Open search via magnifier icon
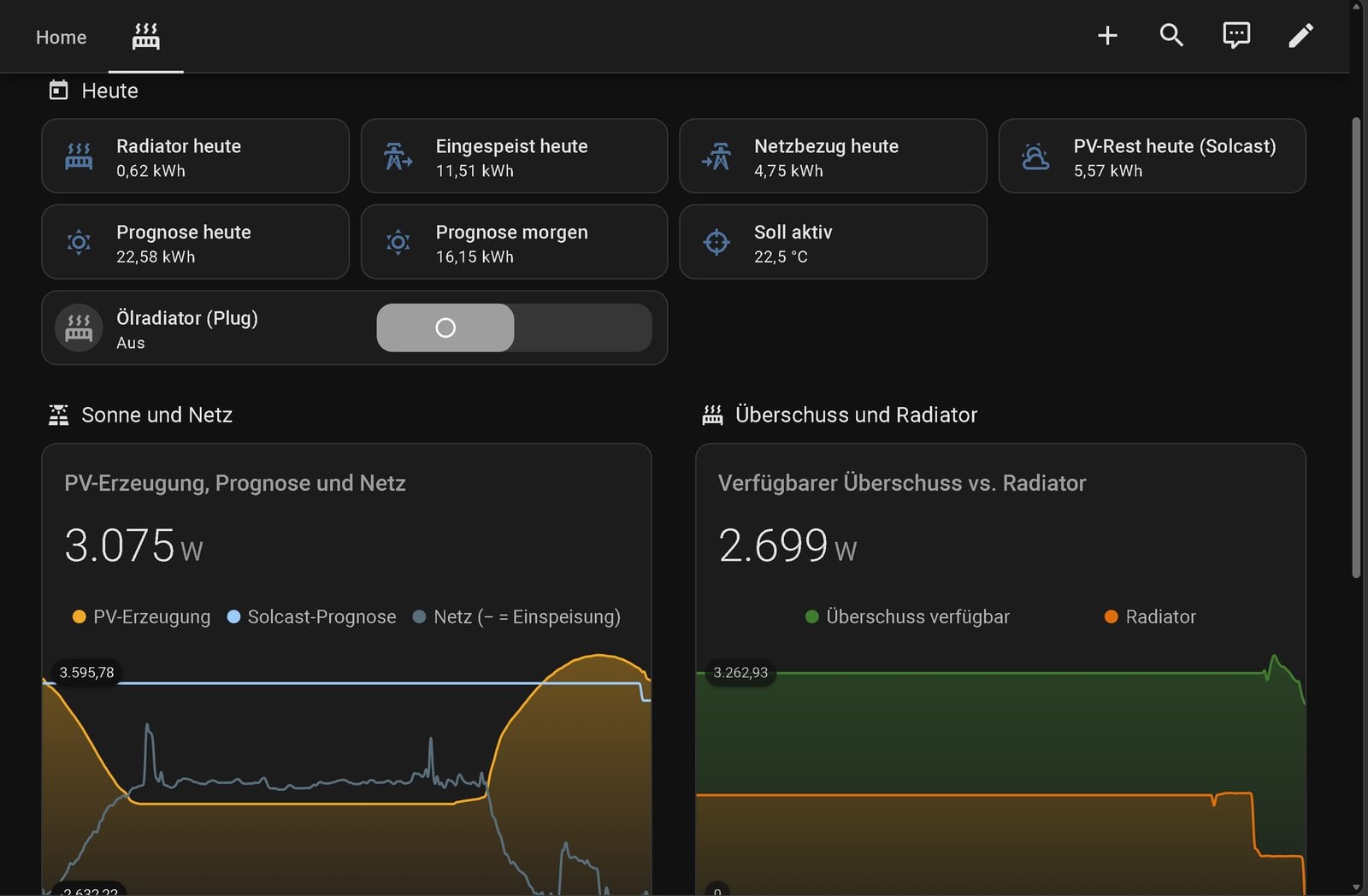 tap(1171, 35)
